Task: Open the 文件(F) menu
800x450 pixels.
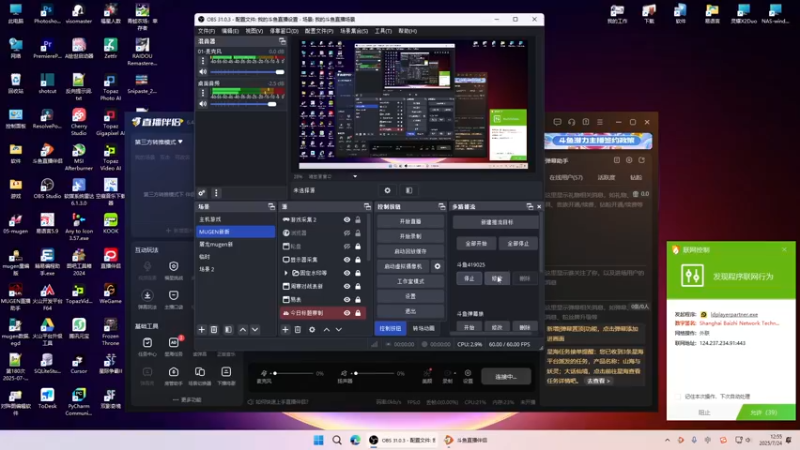Action: 207,31
